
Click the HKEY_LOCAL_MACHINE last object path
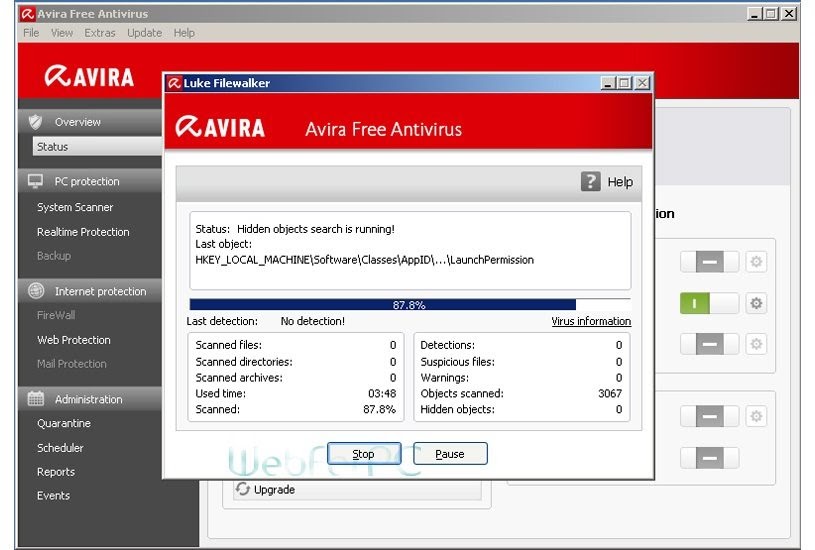tap(364, 260)
